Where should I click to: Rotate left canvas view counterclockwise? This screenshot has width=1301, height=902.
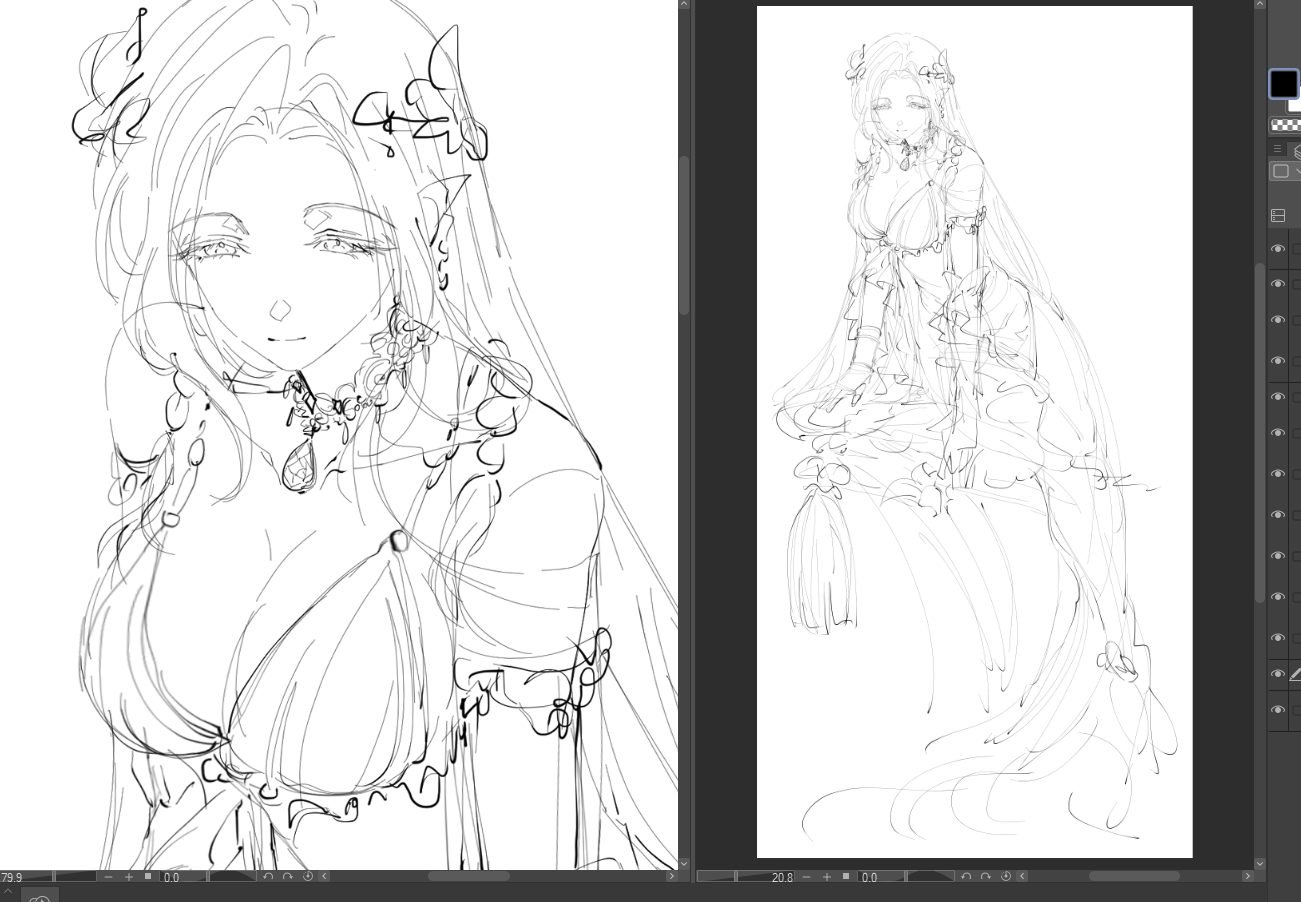point(267,877)
